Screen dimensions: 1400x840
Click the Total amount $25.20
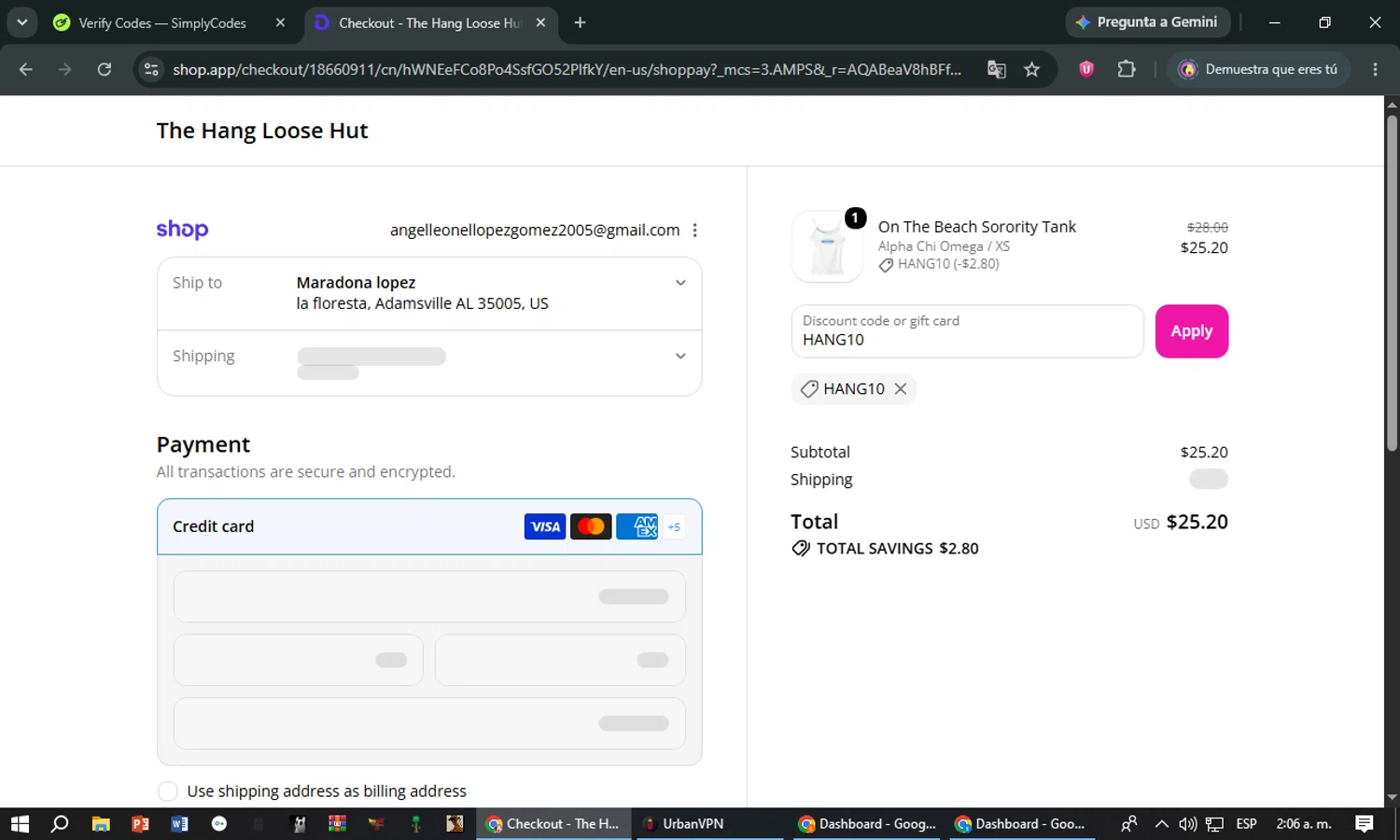pyautogui.click(x=1197, y=522)
